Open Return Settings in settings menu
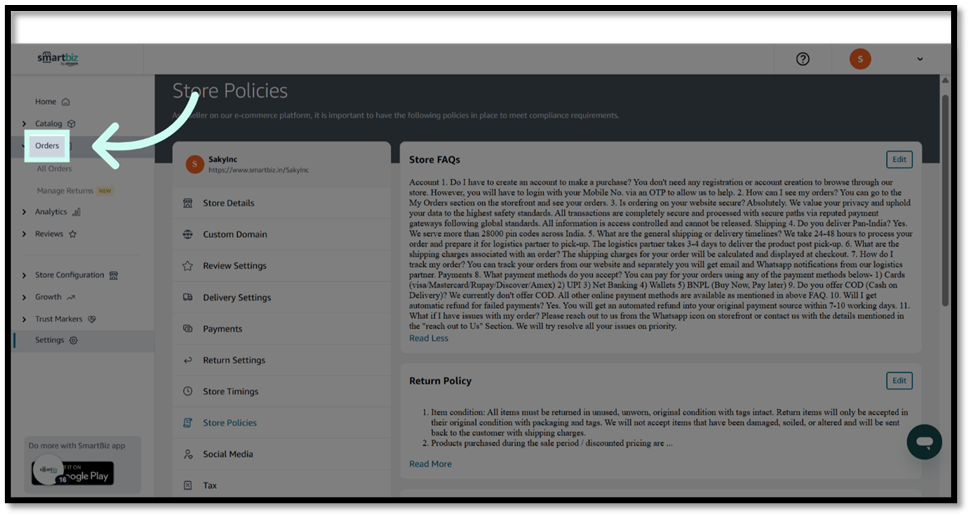The image size is (970, 516). [233, 360]
